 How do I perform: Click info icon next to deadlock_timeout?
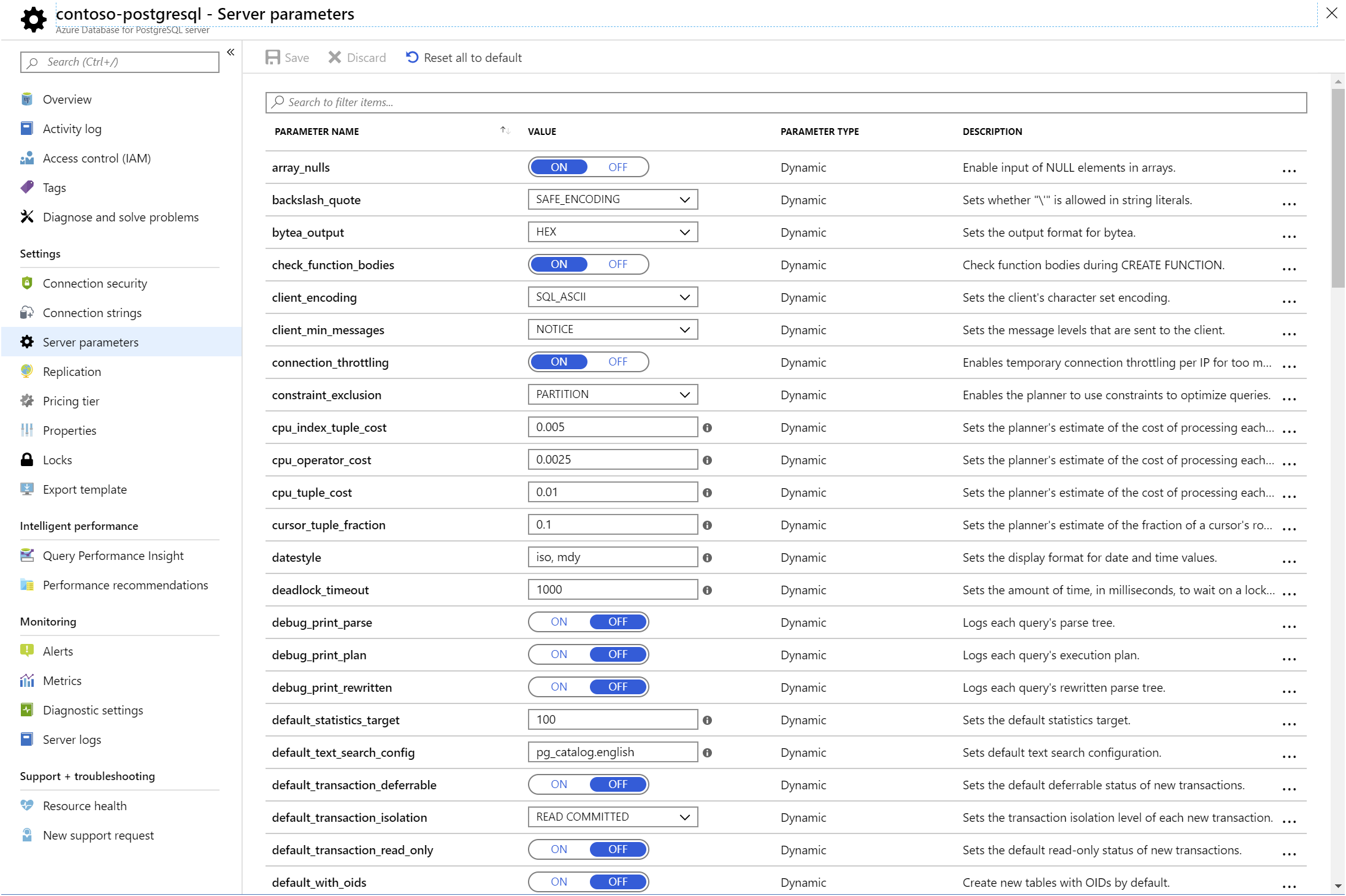pos(707,590)
